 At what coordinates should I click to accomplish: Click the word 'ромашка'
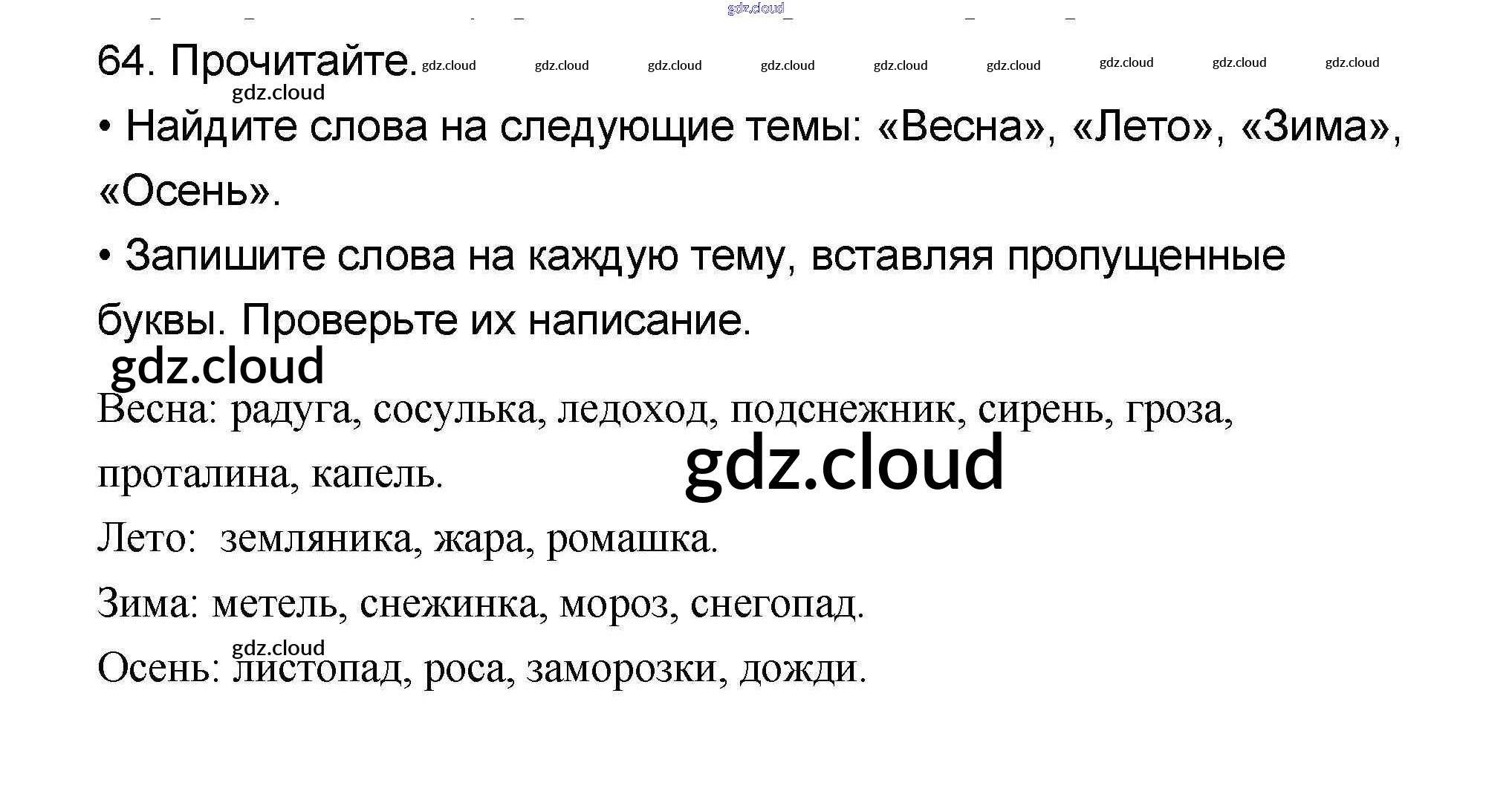[x=629, y=539]
